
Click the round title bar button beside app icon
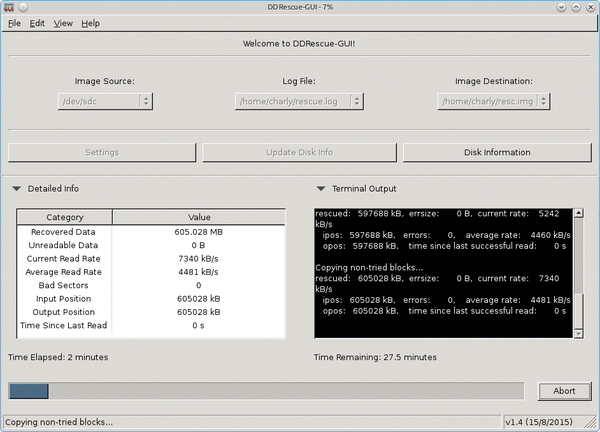coord(23,7)
